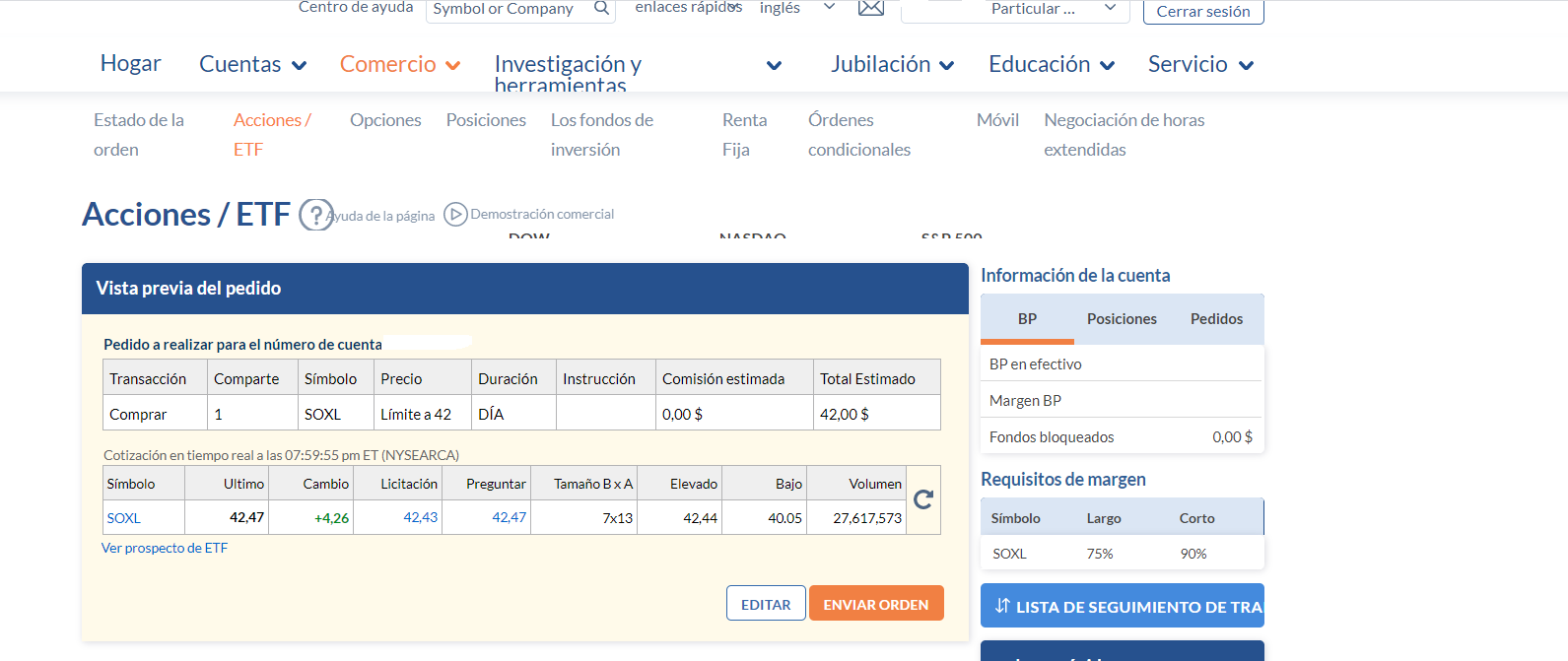
Task: Click the EDITAR button
Action: (x=766, y=604)
